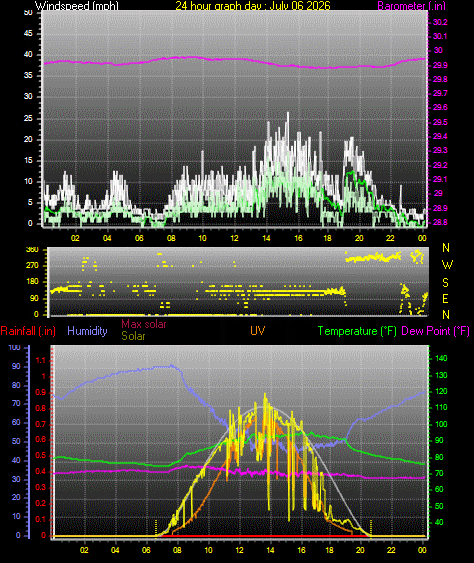Viewport: 474px width, 563px height.
Task: Click the 0.9 rainfall scale value
Action: (x=41, y=392)
